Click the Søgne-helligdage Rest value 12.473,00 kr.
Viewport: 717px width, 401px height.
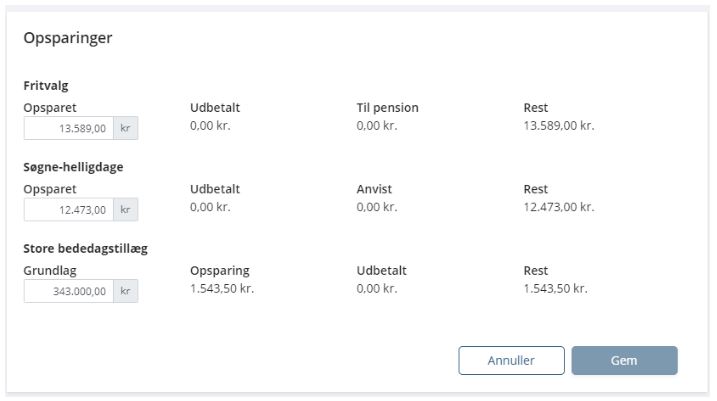(x=559, y=207)
